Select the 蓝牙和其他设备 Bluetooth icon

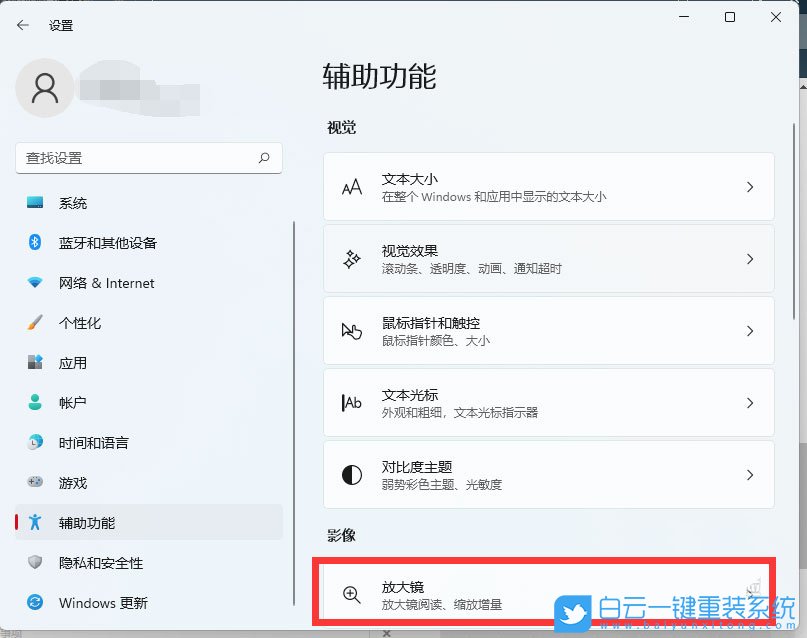coord(36,243)
